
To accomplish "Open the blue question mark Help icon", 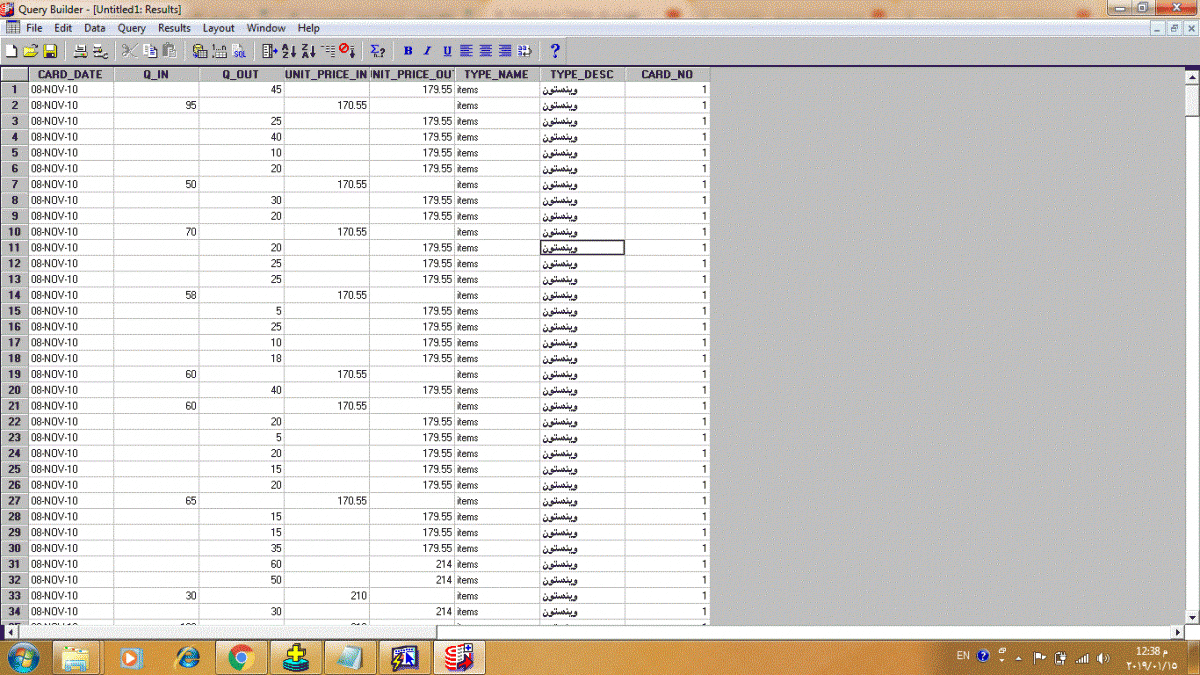I will (x=555, y=51).
